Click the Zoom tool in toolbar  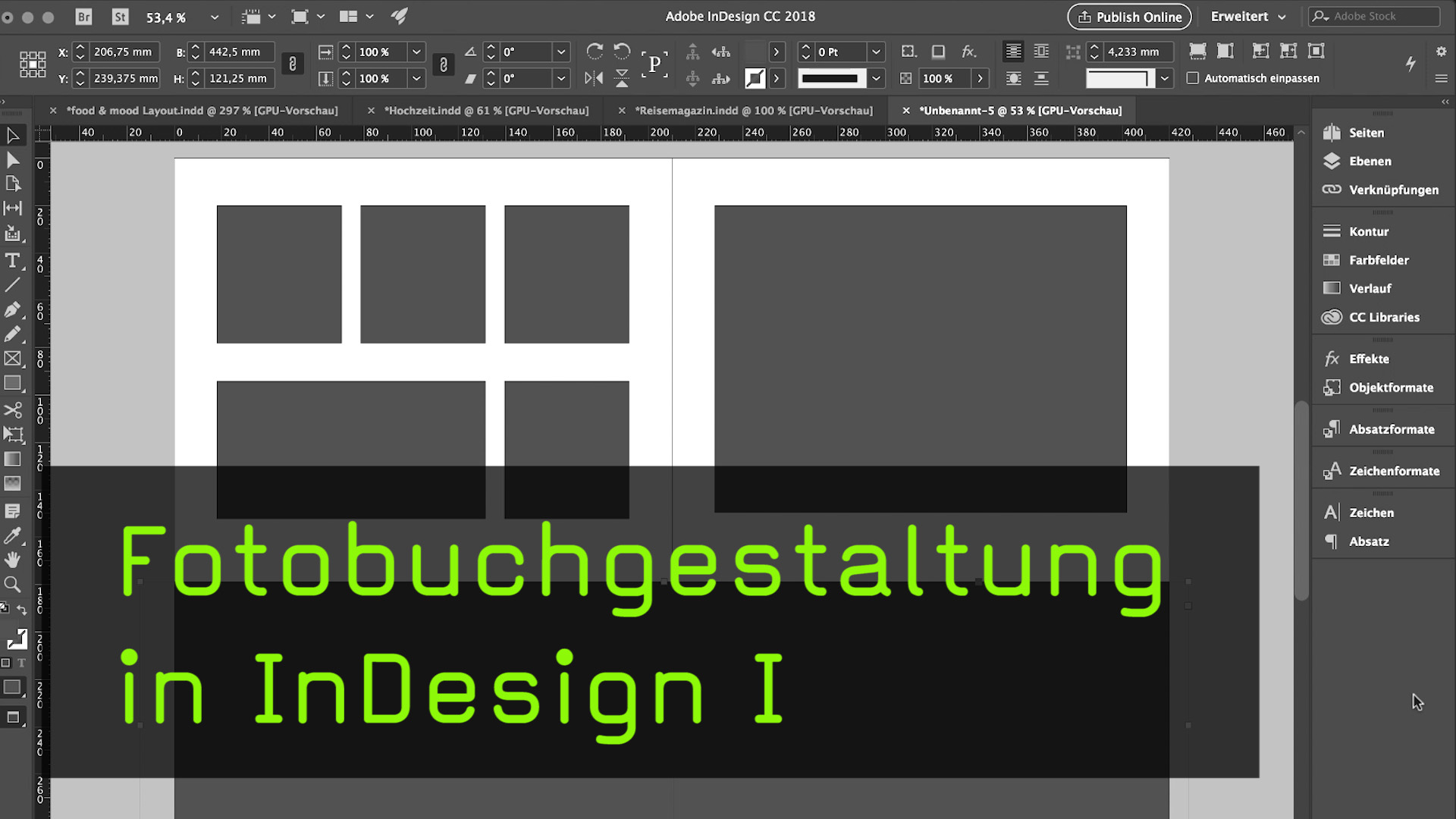[13, 583]
